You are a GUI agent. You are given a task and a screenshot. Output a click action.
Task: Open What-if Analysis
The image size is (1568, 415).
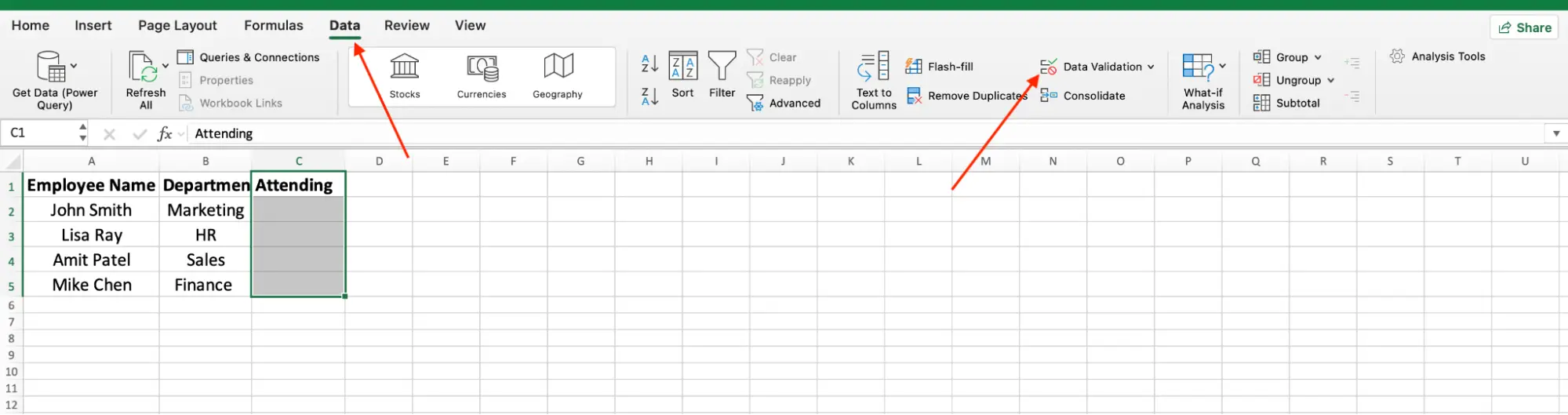pyautogui.click(x=1202, y=81)
